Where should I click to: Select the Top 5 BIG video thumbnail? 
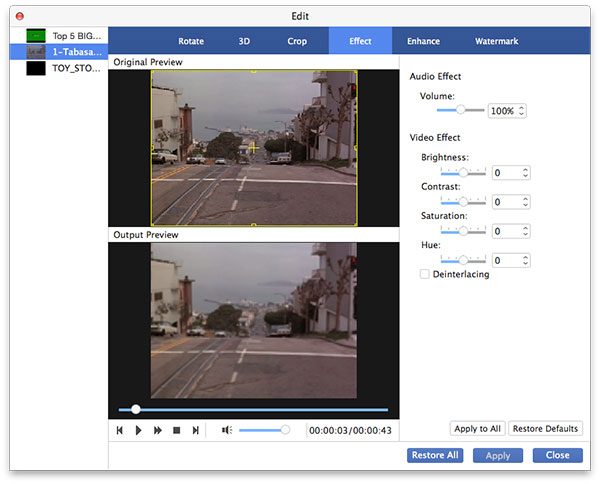pyautogui.click(x=36, y=35)
